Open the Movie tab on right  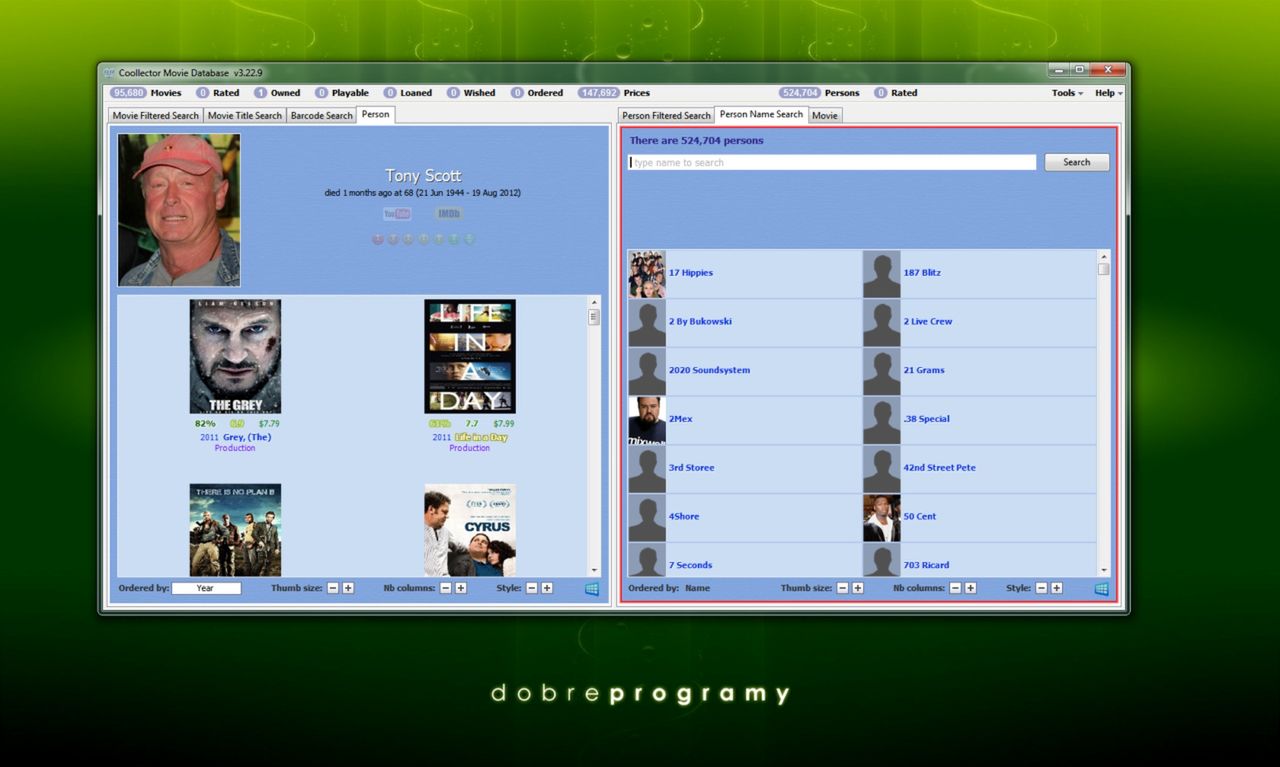click(825, 115)
